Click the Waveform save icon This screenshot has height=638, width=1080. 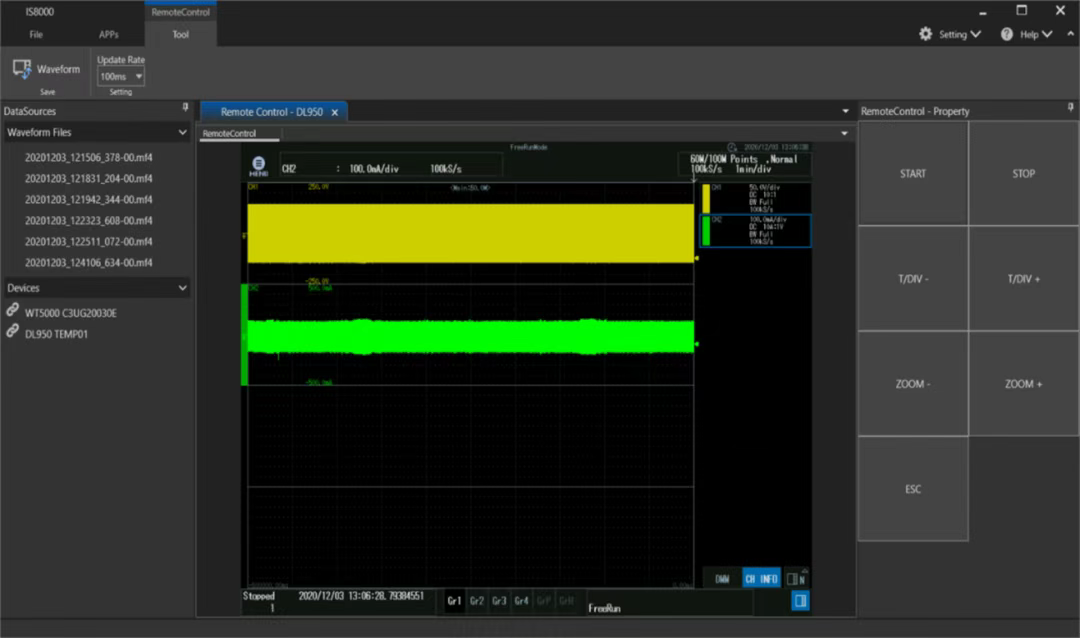(22, 69)
